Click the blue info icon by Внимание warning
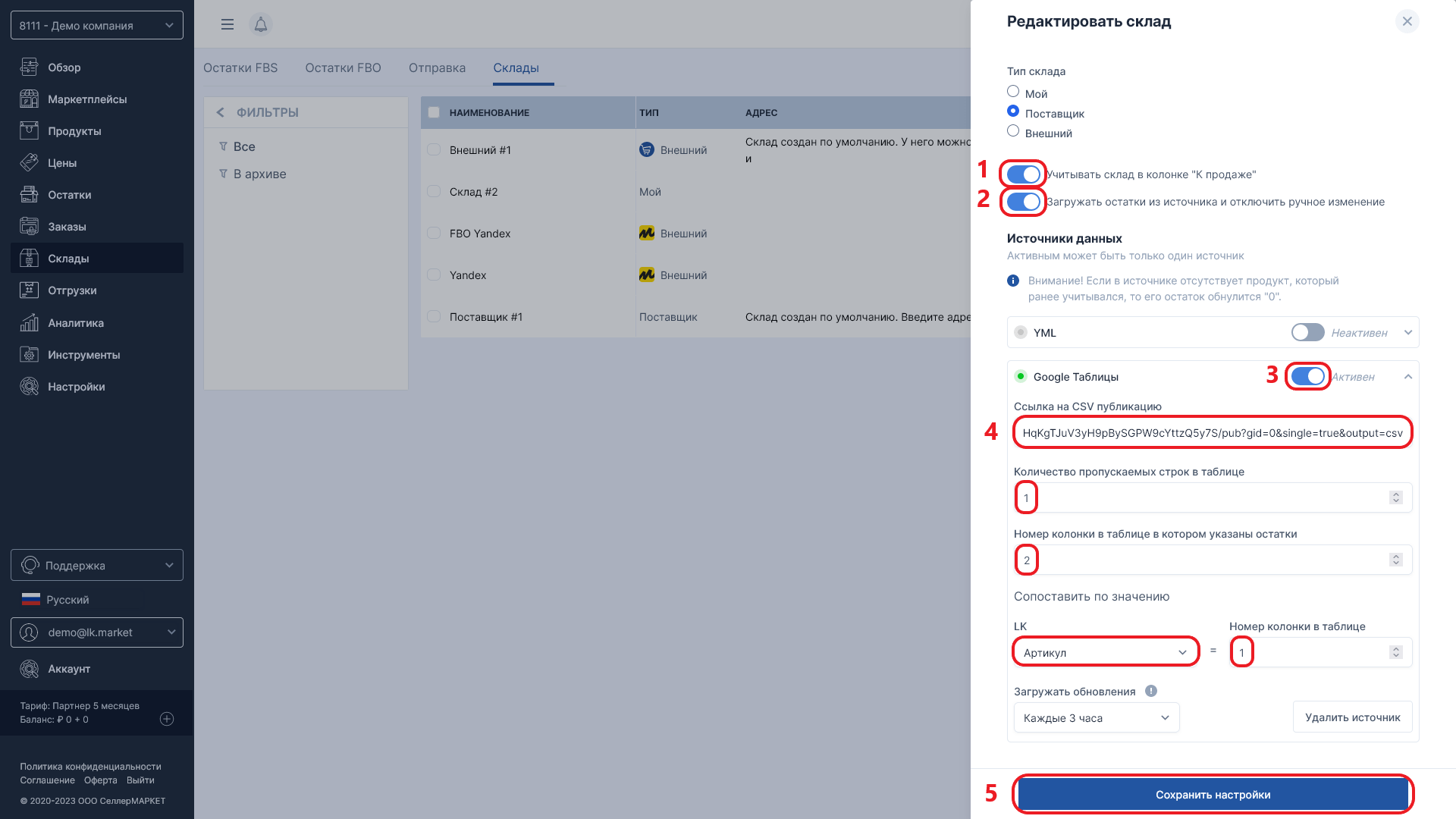Screen dimensions: 1456x819 (1012, 281)
